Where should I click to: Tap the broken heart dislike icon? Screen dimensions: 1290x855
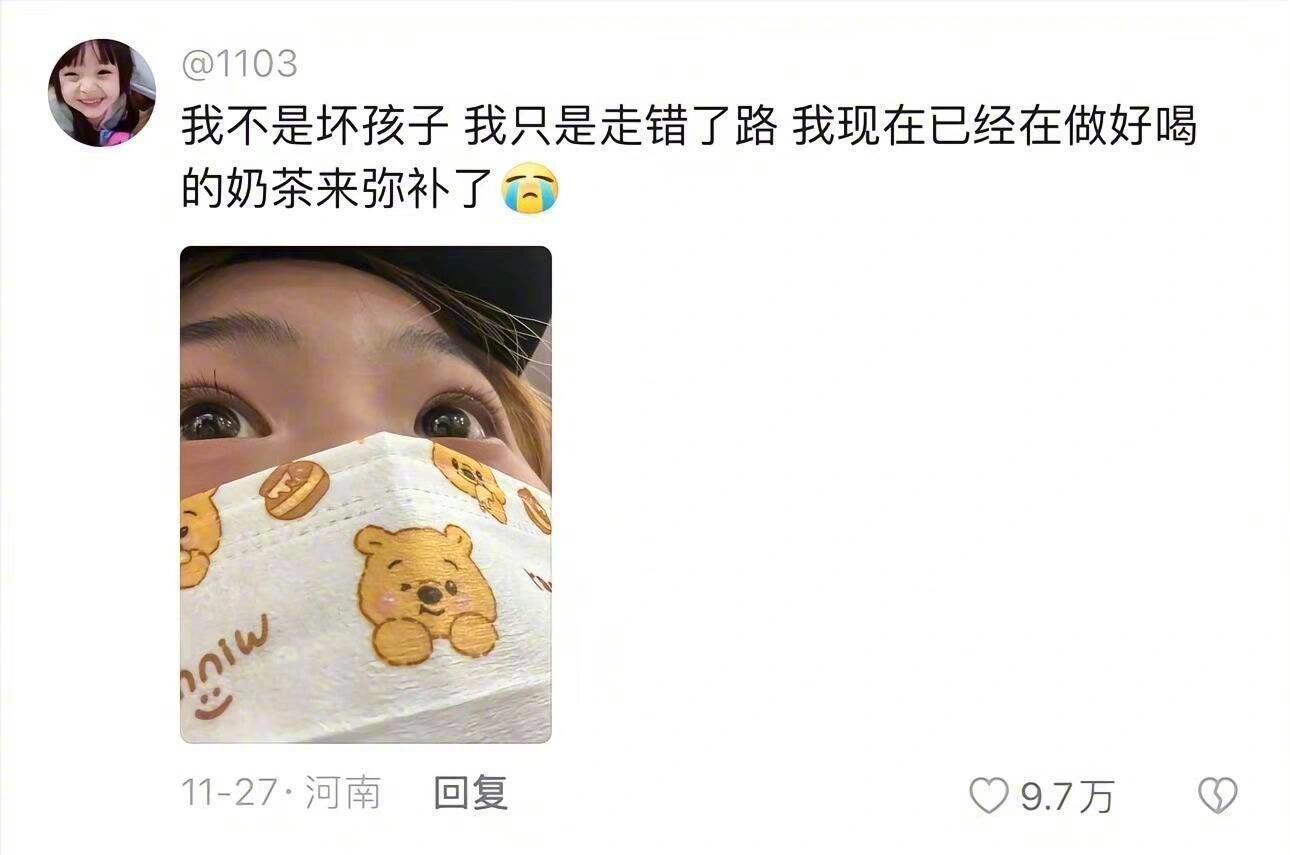coord(1217,796)
